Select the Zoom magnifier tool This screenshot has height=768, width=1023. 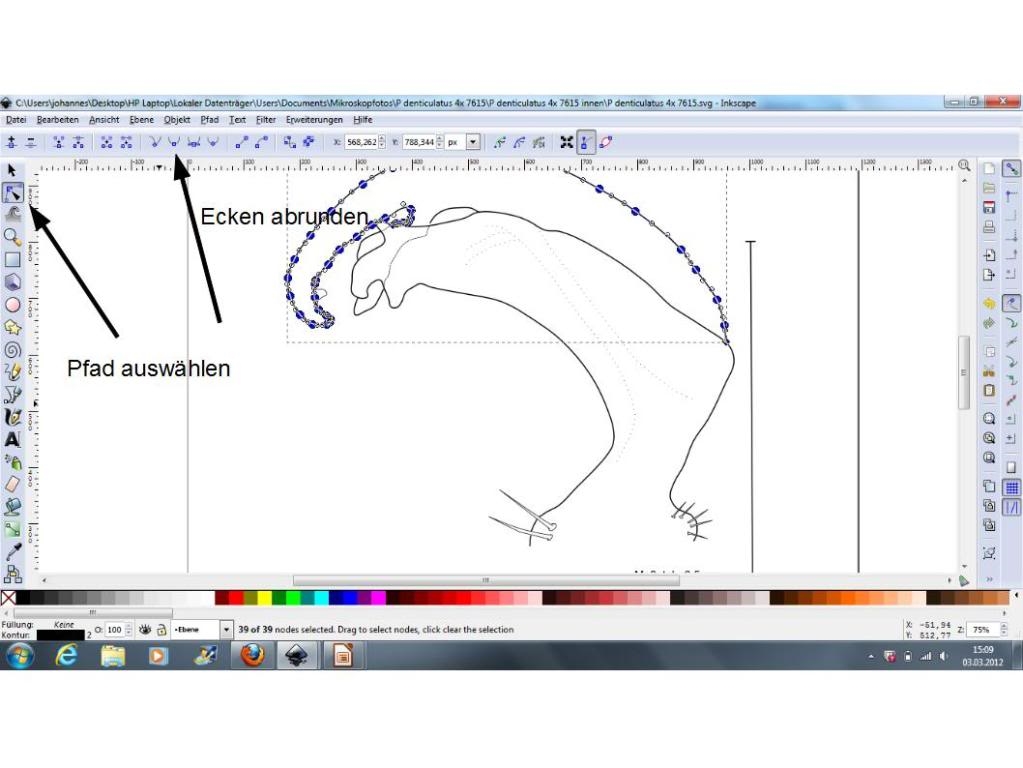point(13,237)
